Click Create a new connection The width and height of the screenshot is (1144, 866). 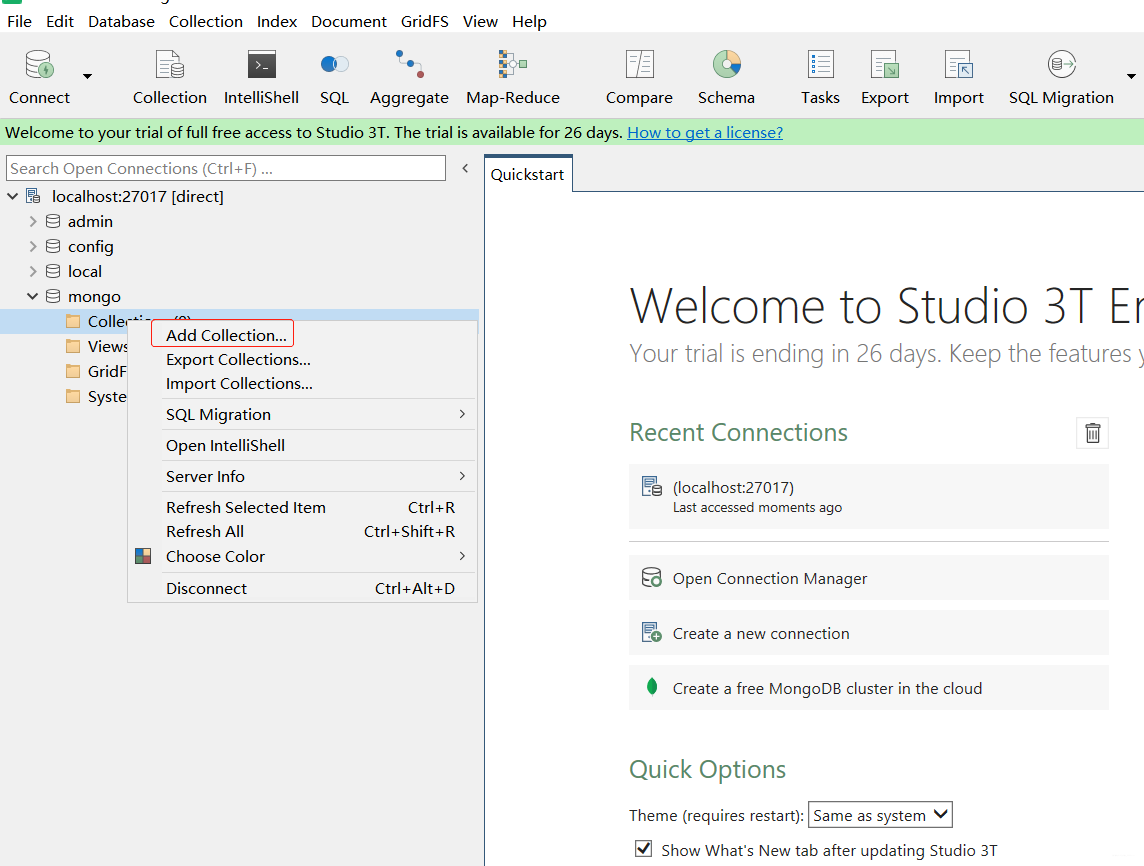tap(868, 633)
